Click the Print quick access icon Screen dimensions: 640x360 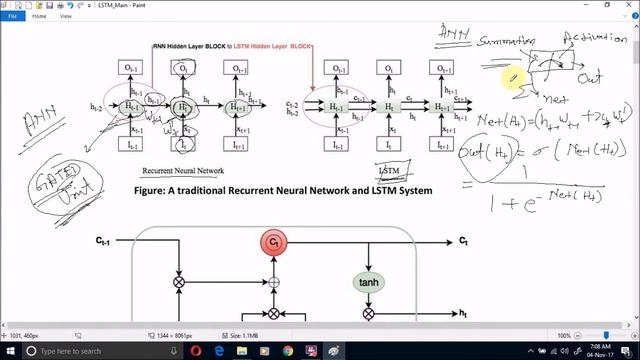(60, 5)
